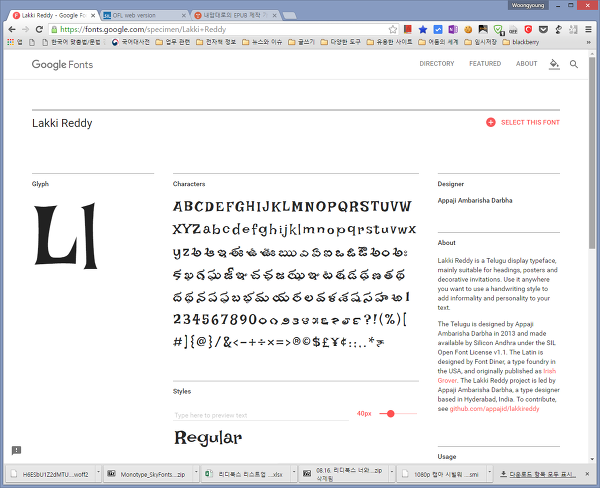Open the Monotype_SkyFonts zip download
This screenshot has width=600, height=488.
click(x=148, y=474)
